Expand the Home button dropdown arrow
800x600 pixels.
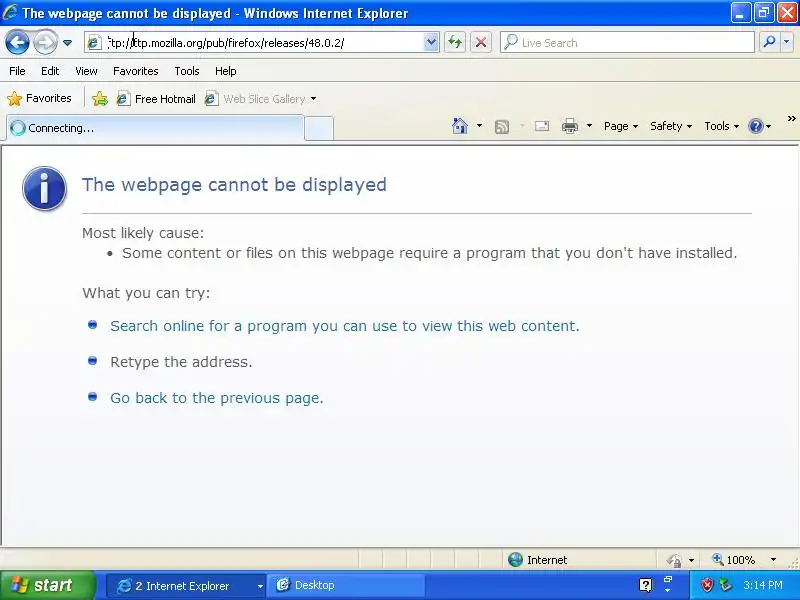[x=480, y=126]
